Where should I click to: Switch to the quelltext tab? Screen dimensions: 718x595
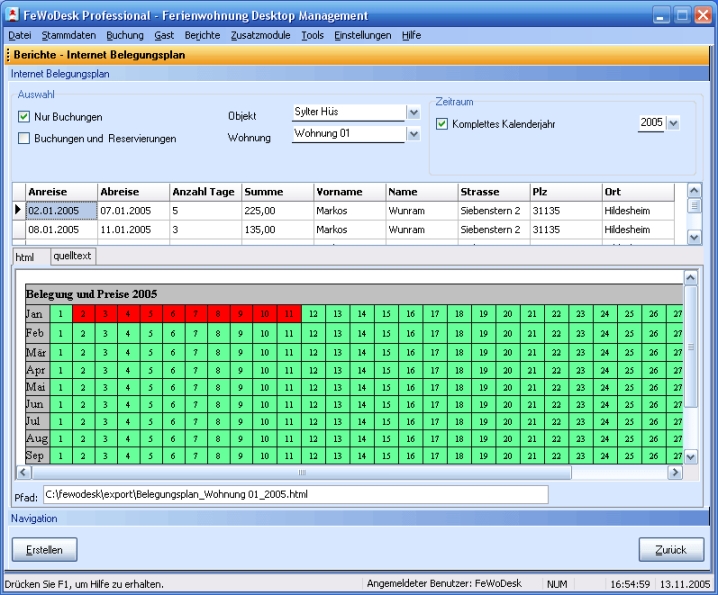(72, 256)
